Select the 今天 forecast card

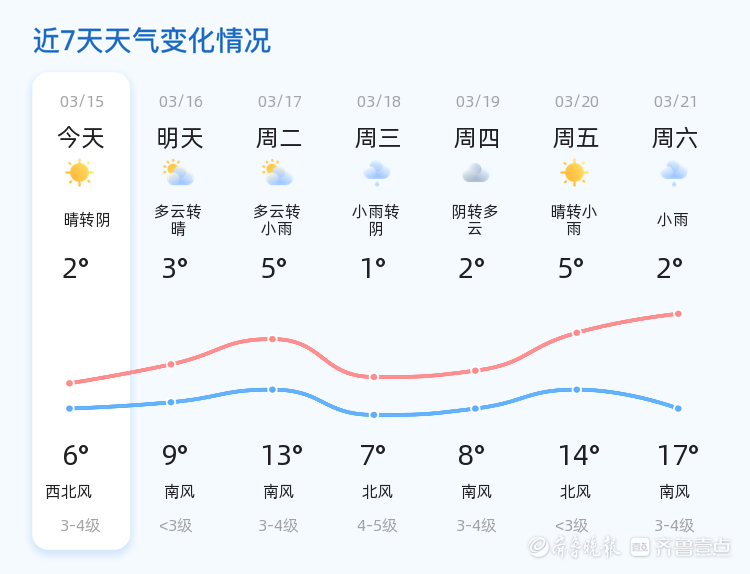tap(81, 310)
